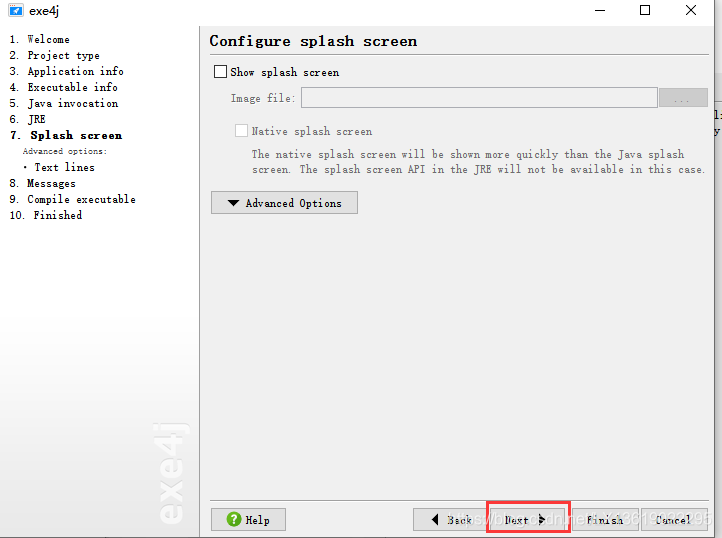This screenshot has height=538, width=722.
Task: Toggle the Native splash screen checkbox
Action: point(241,131)
